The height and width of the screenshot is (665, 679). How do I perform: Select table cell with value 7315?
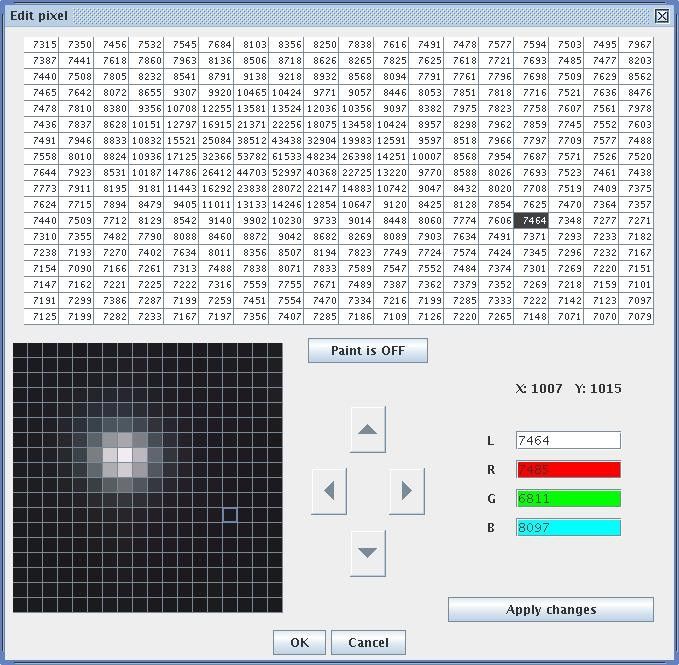(x=42, y=44)
